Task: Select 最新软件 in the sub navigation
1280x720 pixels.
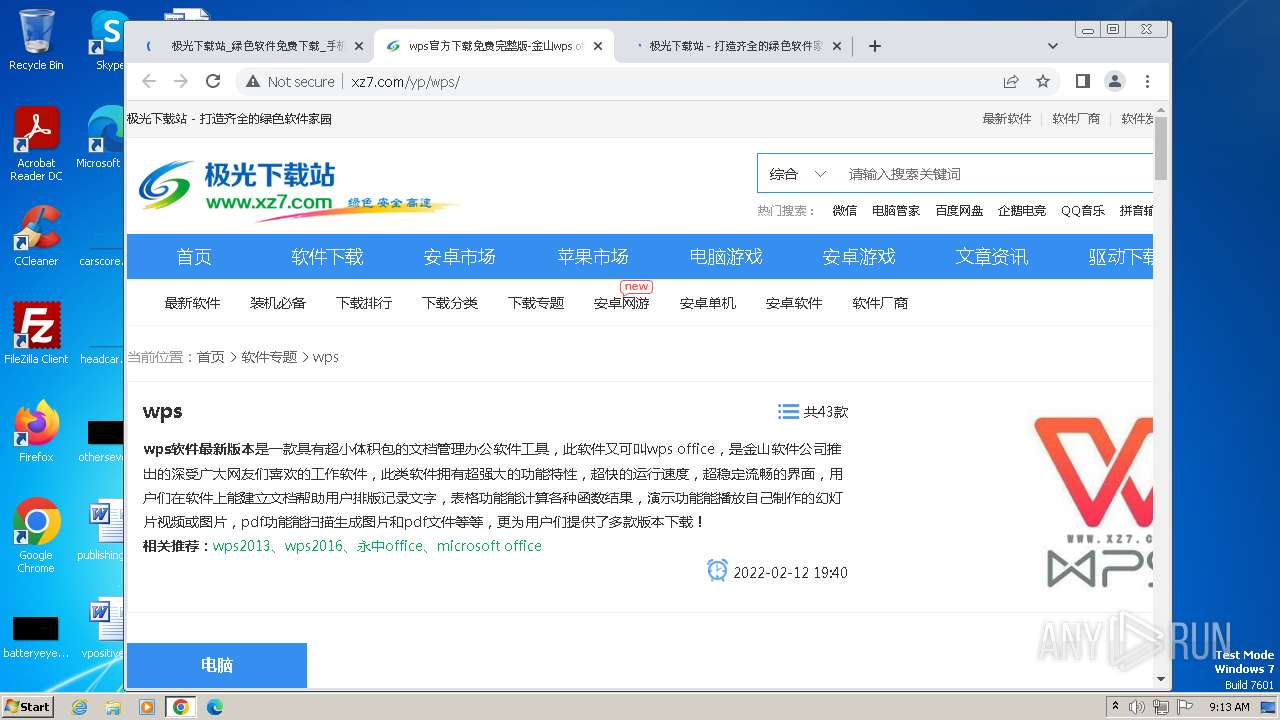Action: point(192,303)
